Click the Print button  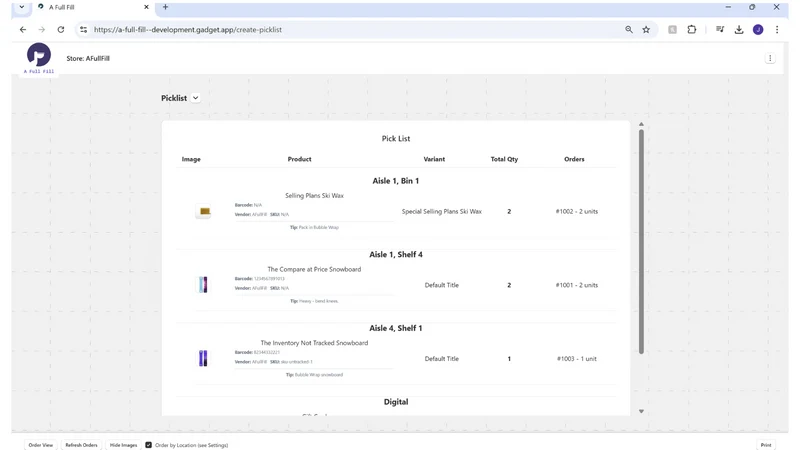766,445
